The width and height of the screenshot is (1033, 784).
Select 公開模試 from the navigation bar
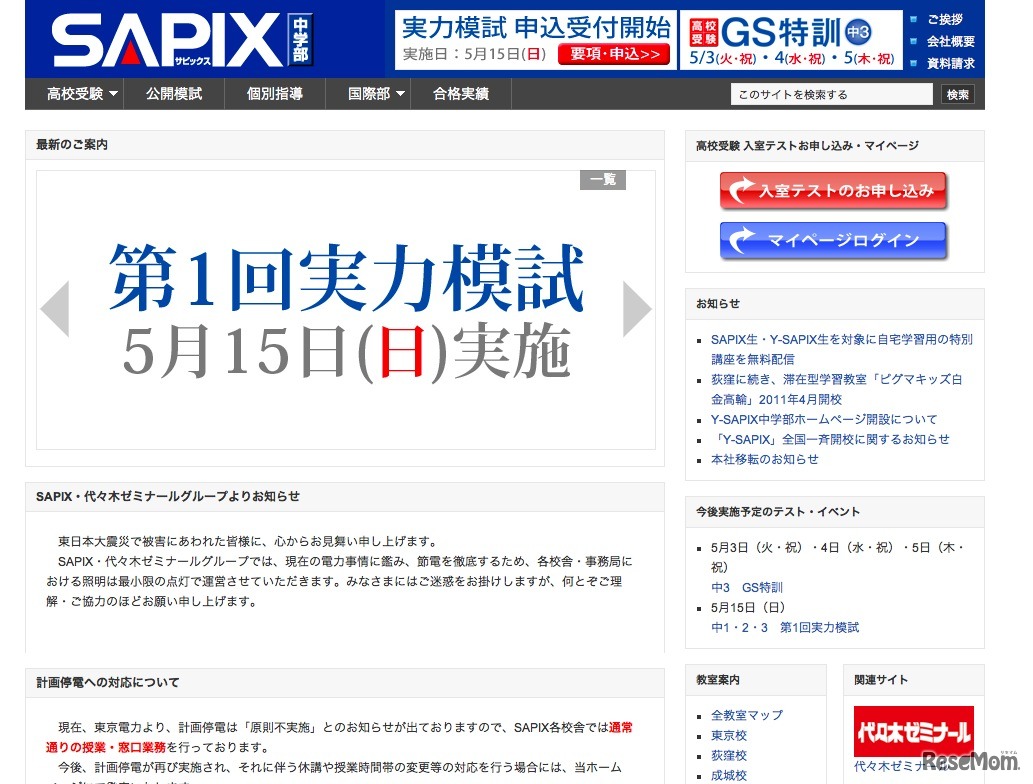click(174, 93)
